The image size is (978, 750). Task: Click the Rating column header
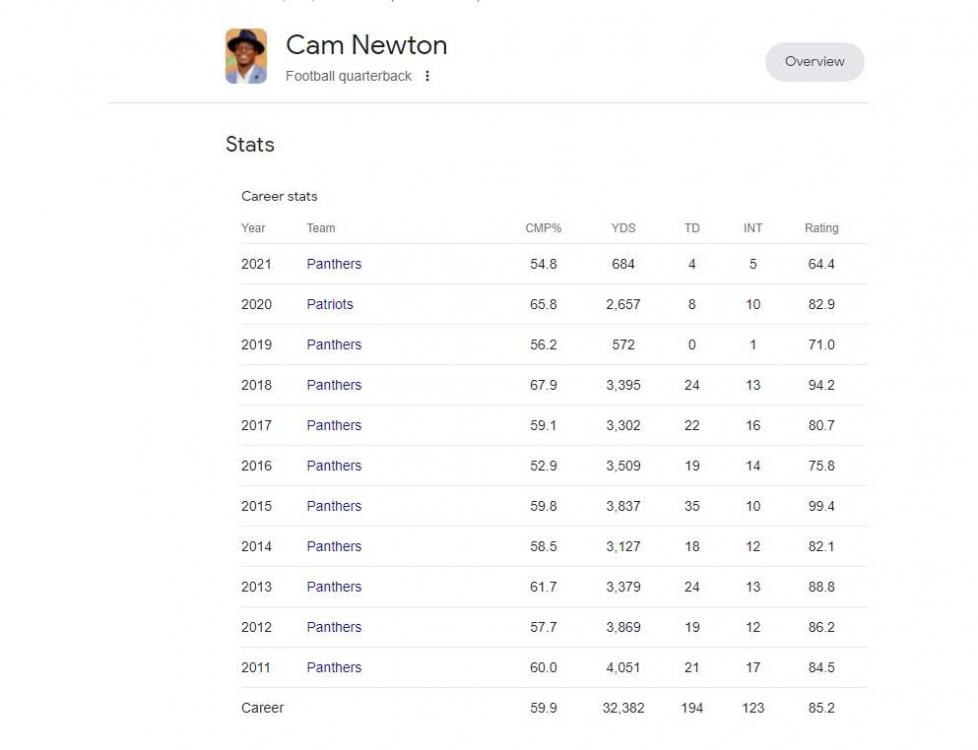(x=822, y=228)
